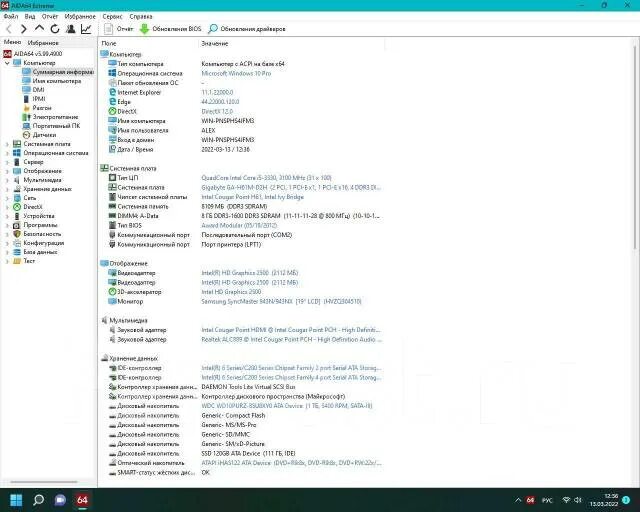Refresh the report with the reload icon
Image resolution: width=640 pixels, height=512 pixels.
pyautogui.click(x=55, y=29)
